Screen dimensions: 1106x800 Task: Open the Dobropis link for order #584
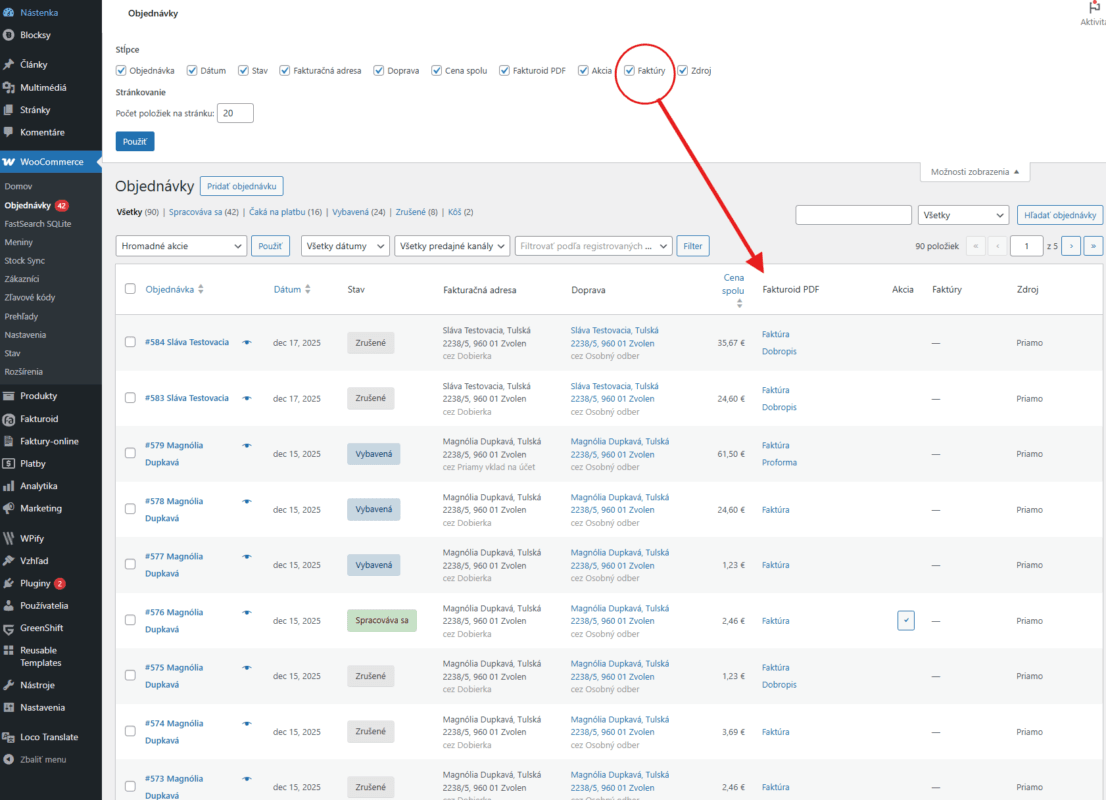coord(779,352)
